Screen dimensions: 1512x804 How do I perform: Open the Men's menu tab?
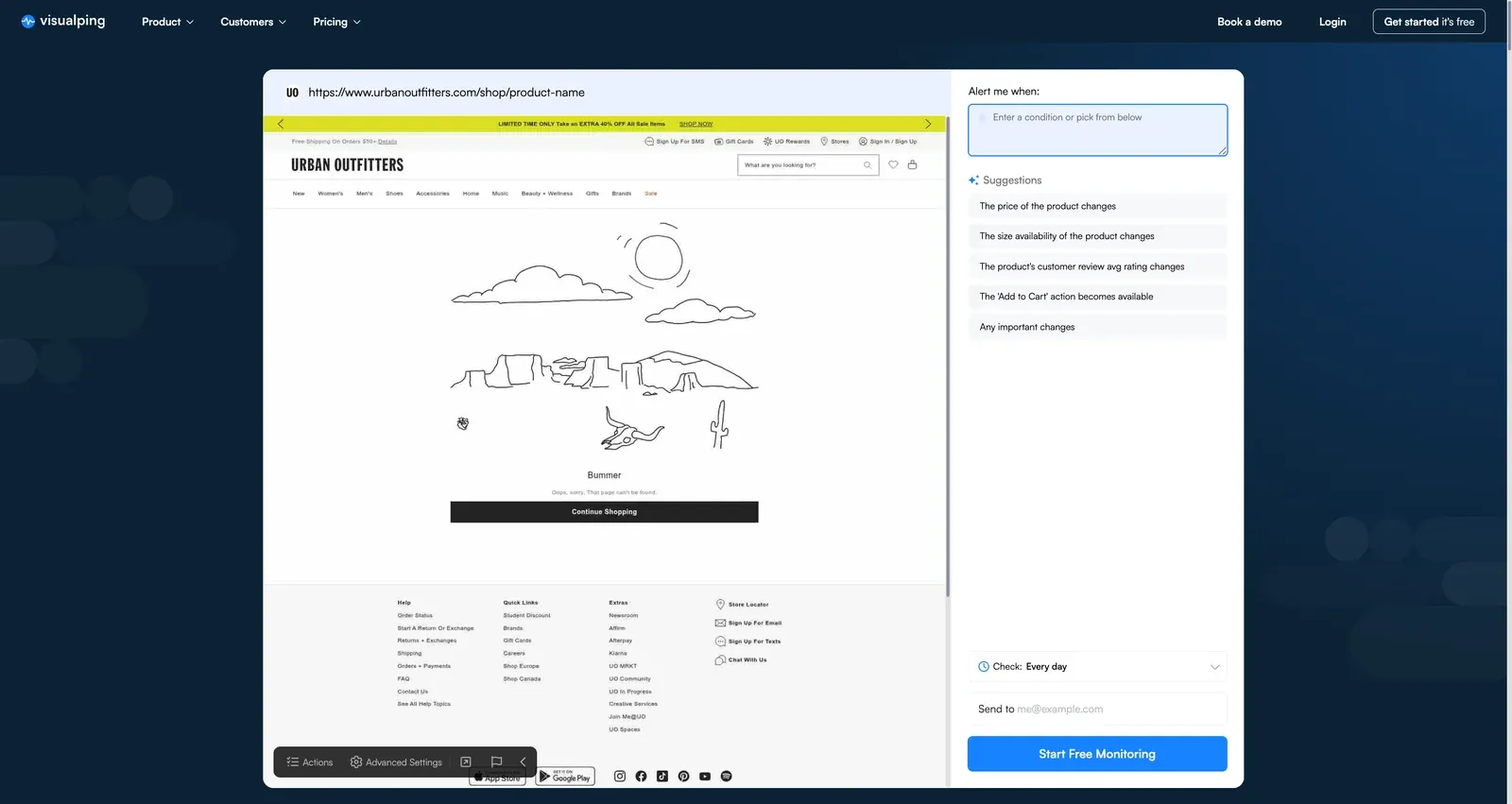click(x=365, y=194)
